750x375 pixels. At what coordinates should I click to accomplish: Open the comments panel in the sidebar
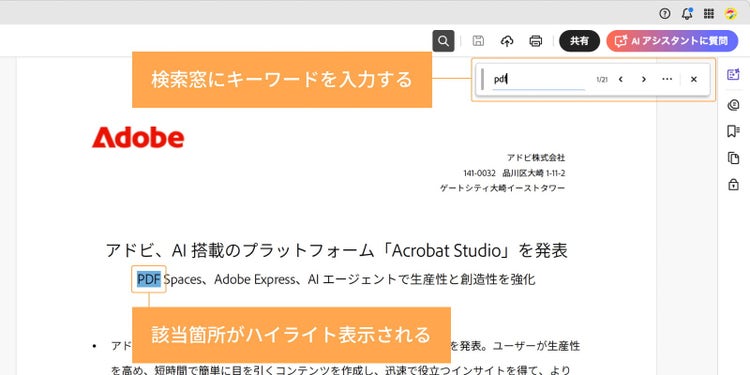click(733, 105)
